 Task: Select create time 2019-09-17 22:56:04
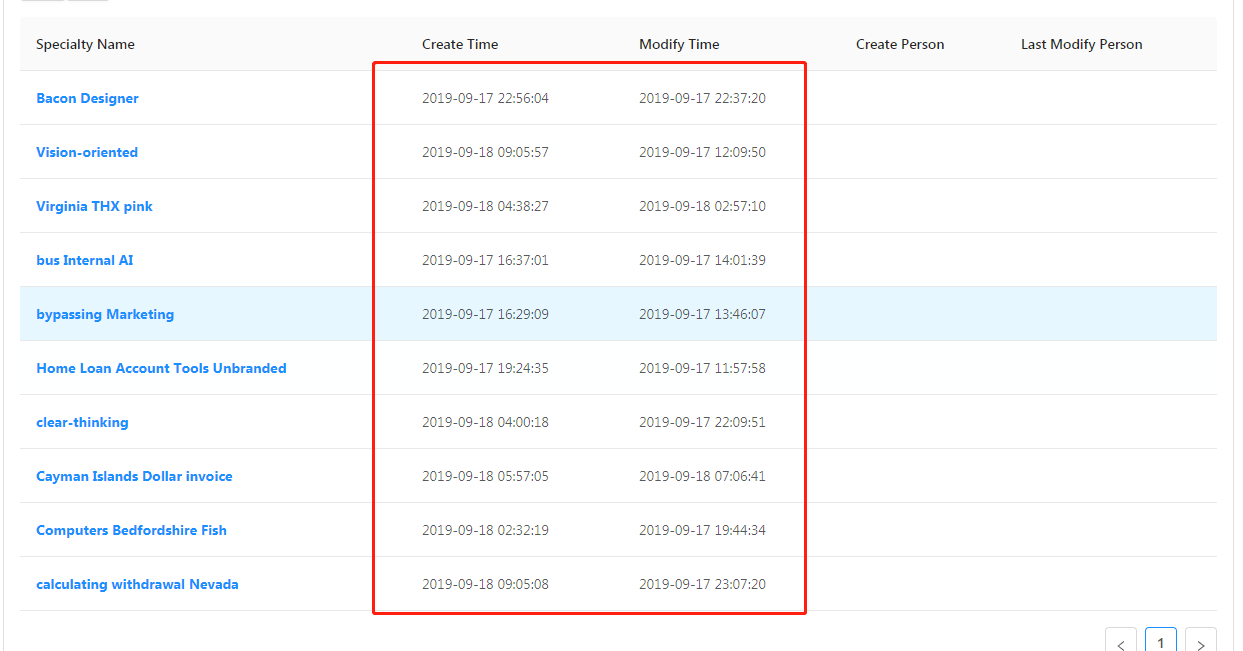tap(485, 98)
